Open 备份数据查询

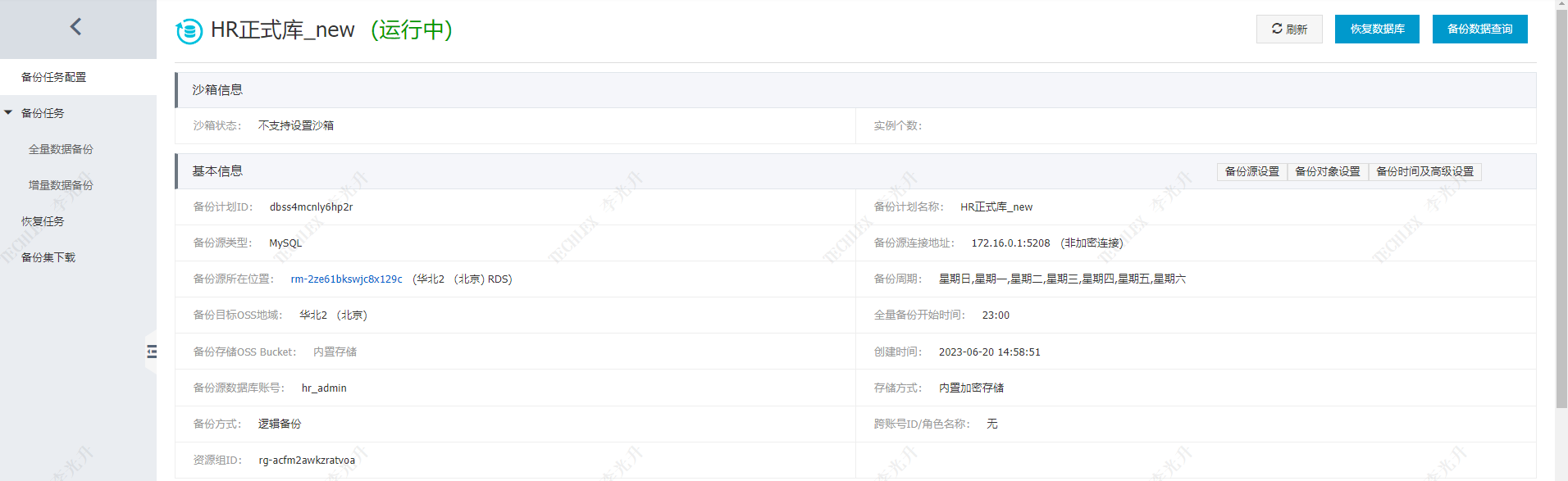1479,29
